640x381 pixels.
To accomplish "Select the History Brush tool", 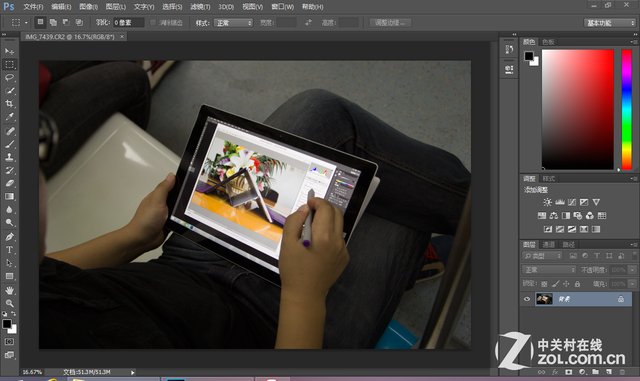I will pyautogui.click(x=9, y=170).
